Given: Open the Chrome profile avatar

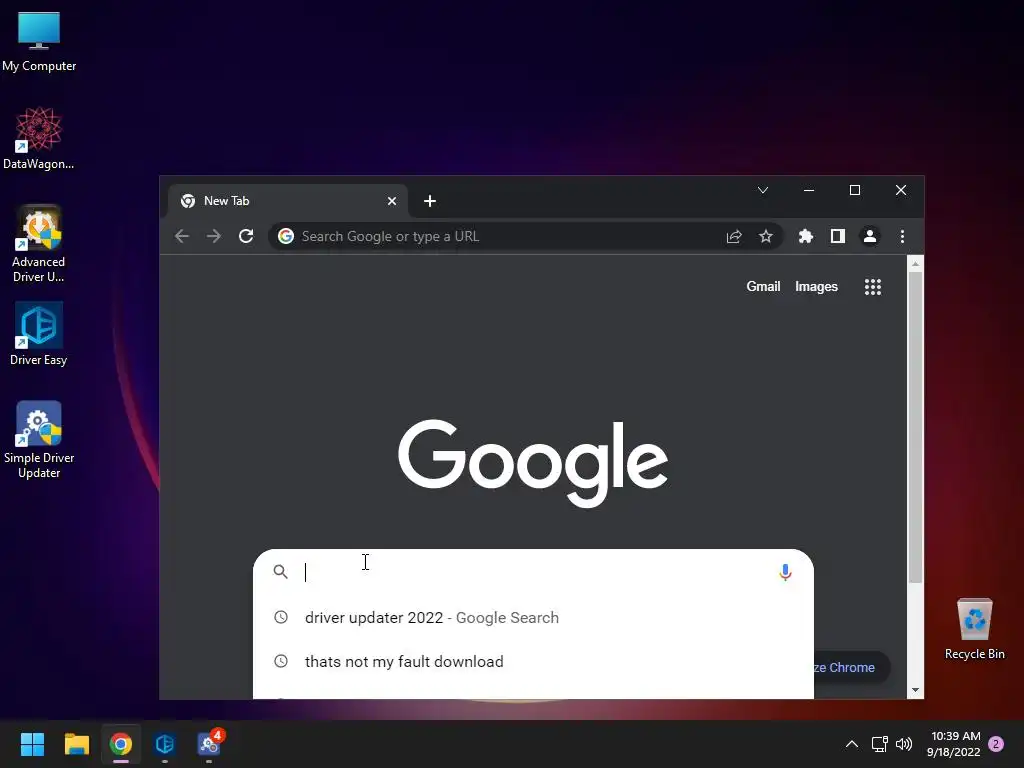Looking at the screenshot, I should (x=870, y=236).
